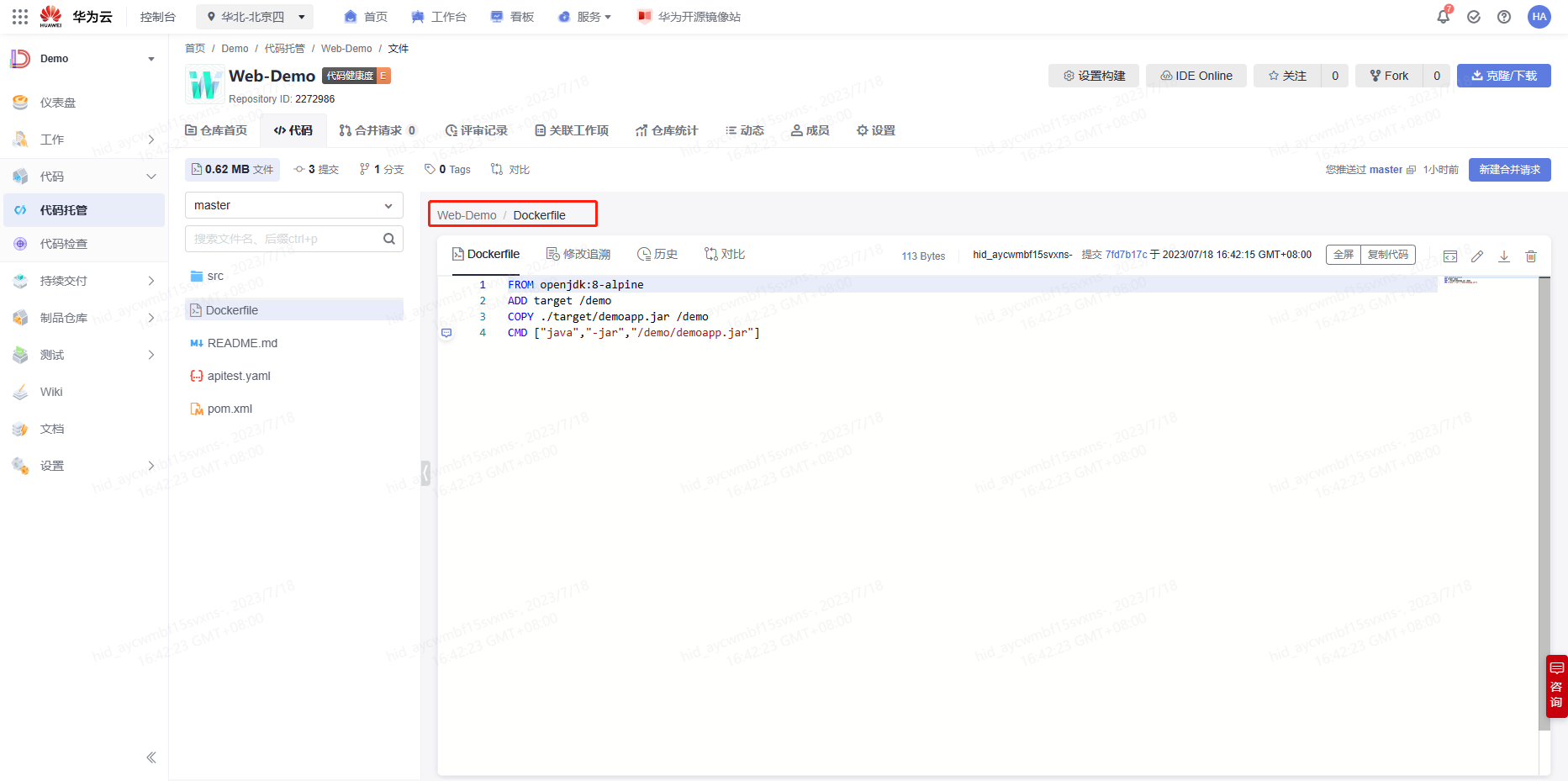Click the 全屏 button
The width and height of the screenshot is (1568, 781).
[1344, 255]
